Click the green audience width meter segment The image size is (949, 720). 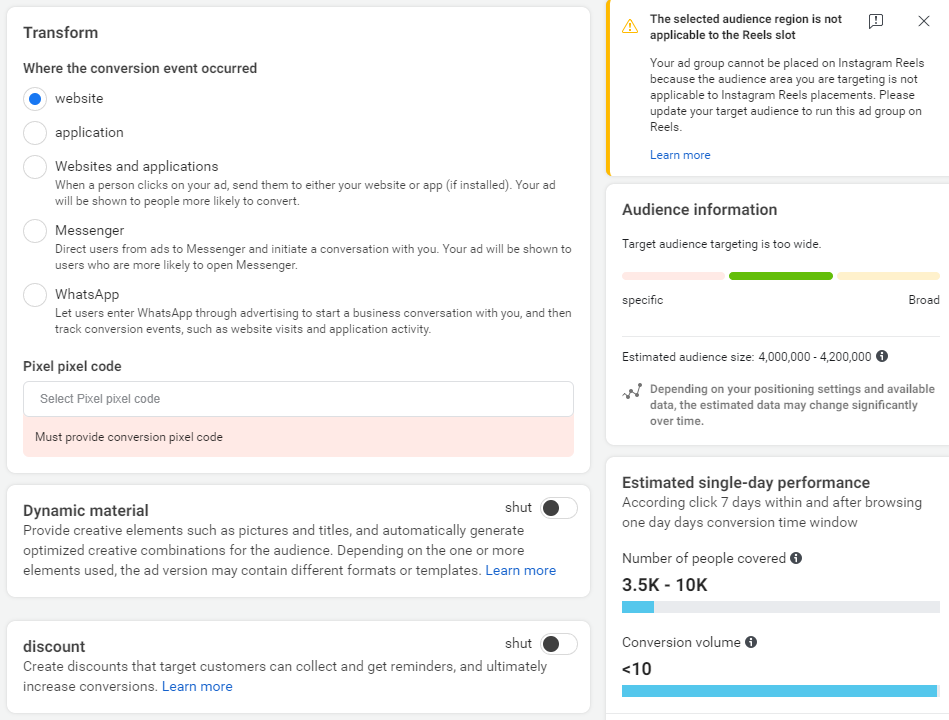point(781,276)
